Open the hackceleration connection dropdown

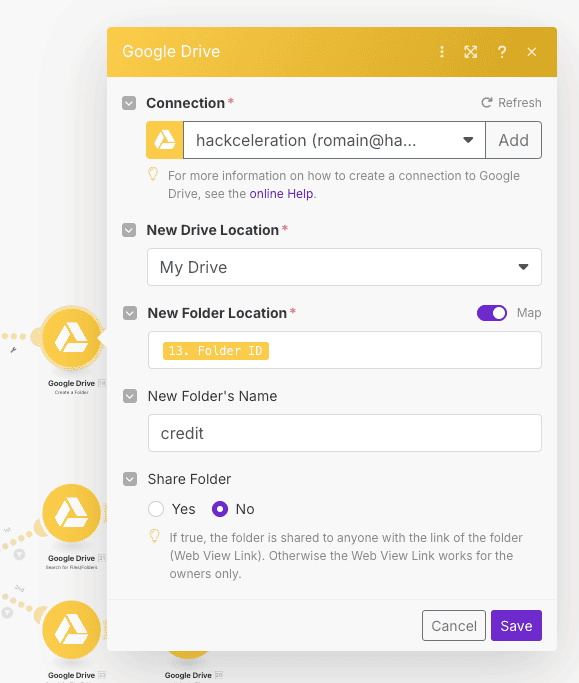coord(334,140)
